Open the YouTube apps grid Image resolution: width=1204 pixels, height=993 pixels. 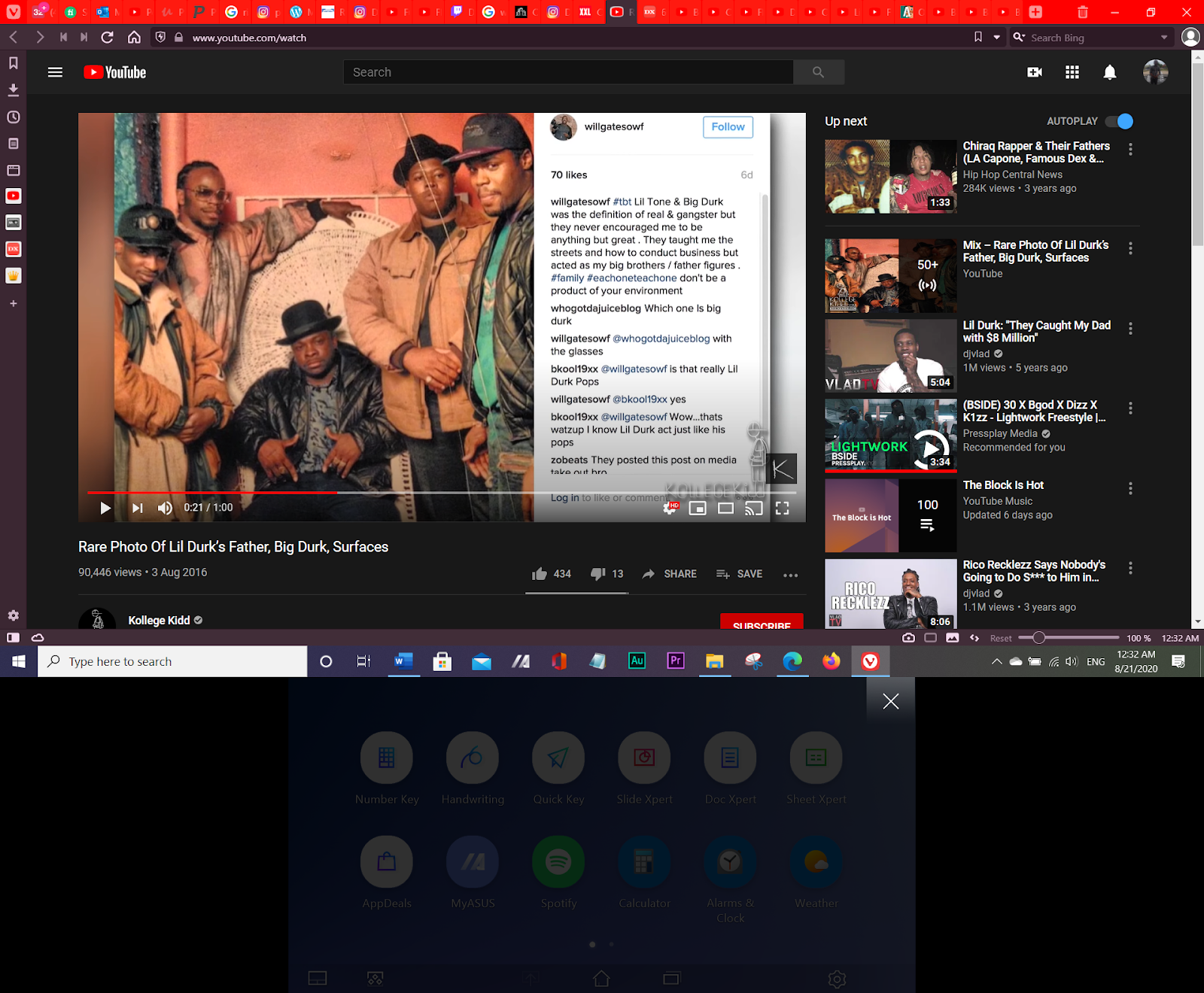1072,72
